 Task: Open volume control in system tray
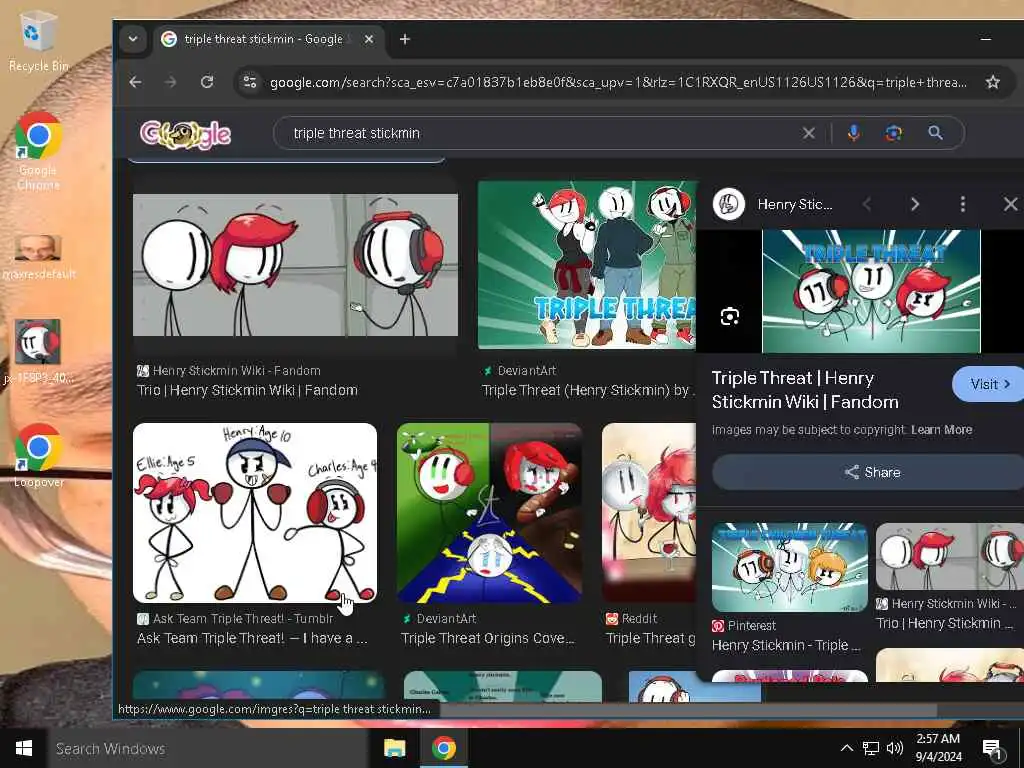coord(895,748)
